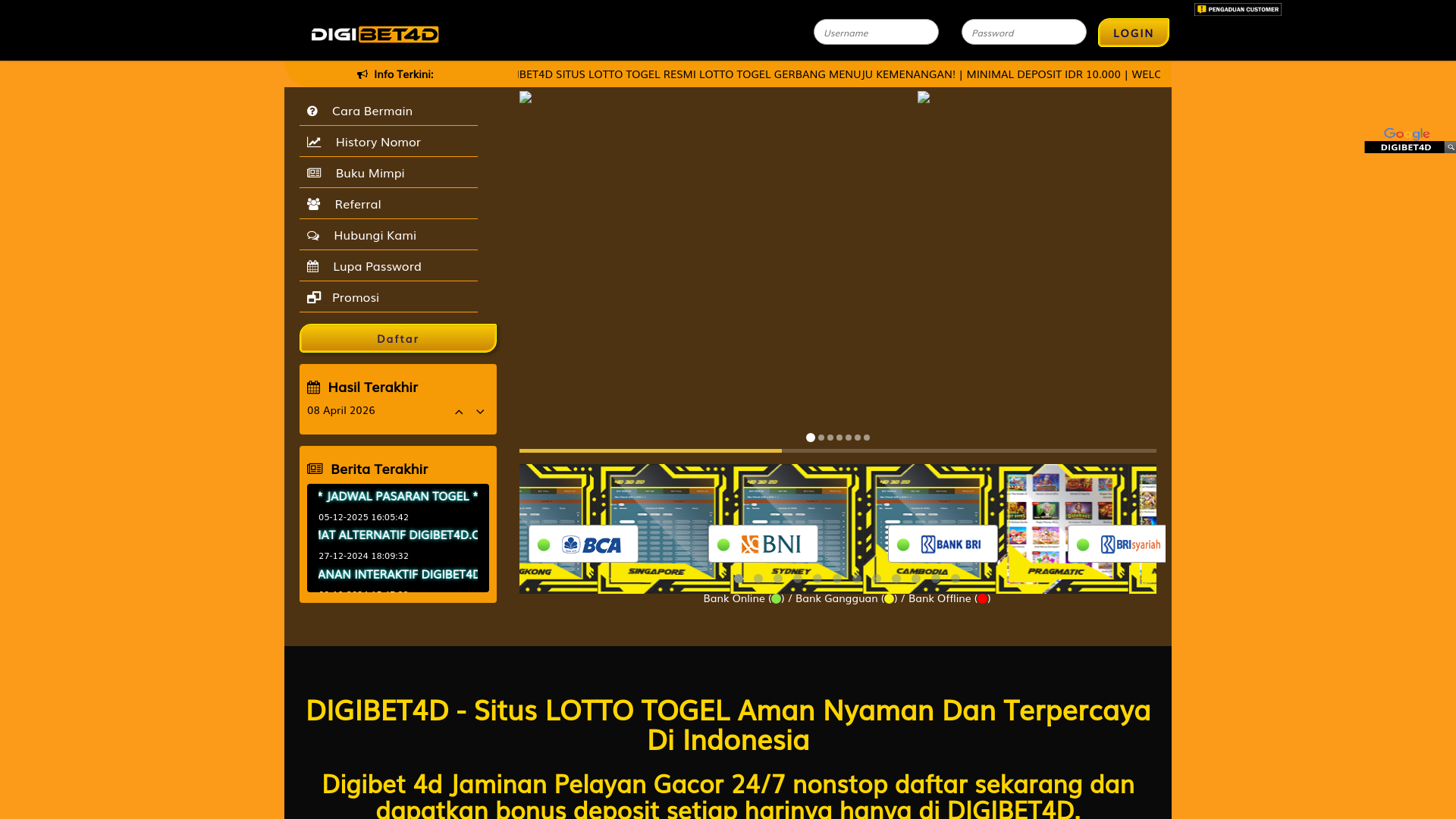Image resolution: width=1456 pixels, height=819 pixels.
Task: Click the Bank Online green indicator
Action: [776, 599]
